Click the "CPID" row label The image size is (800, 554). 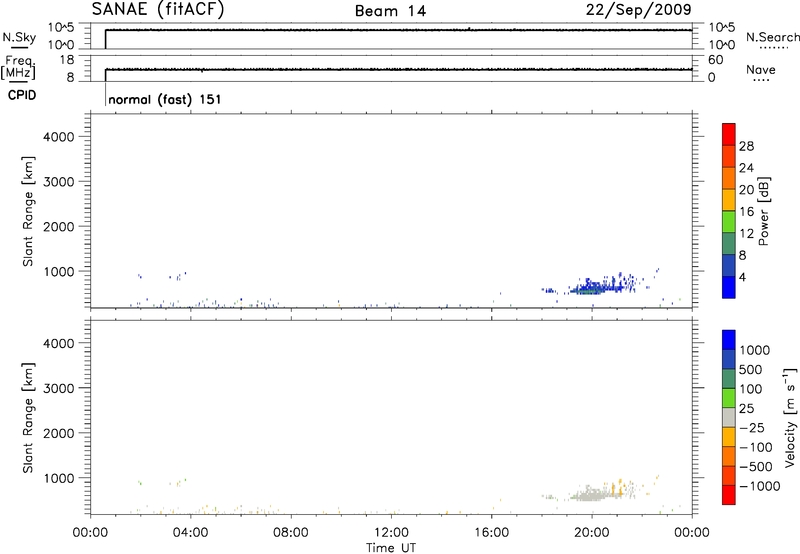[x=22, y=95]
